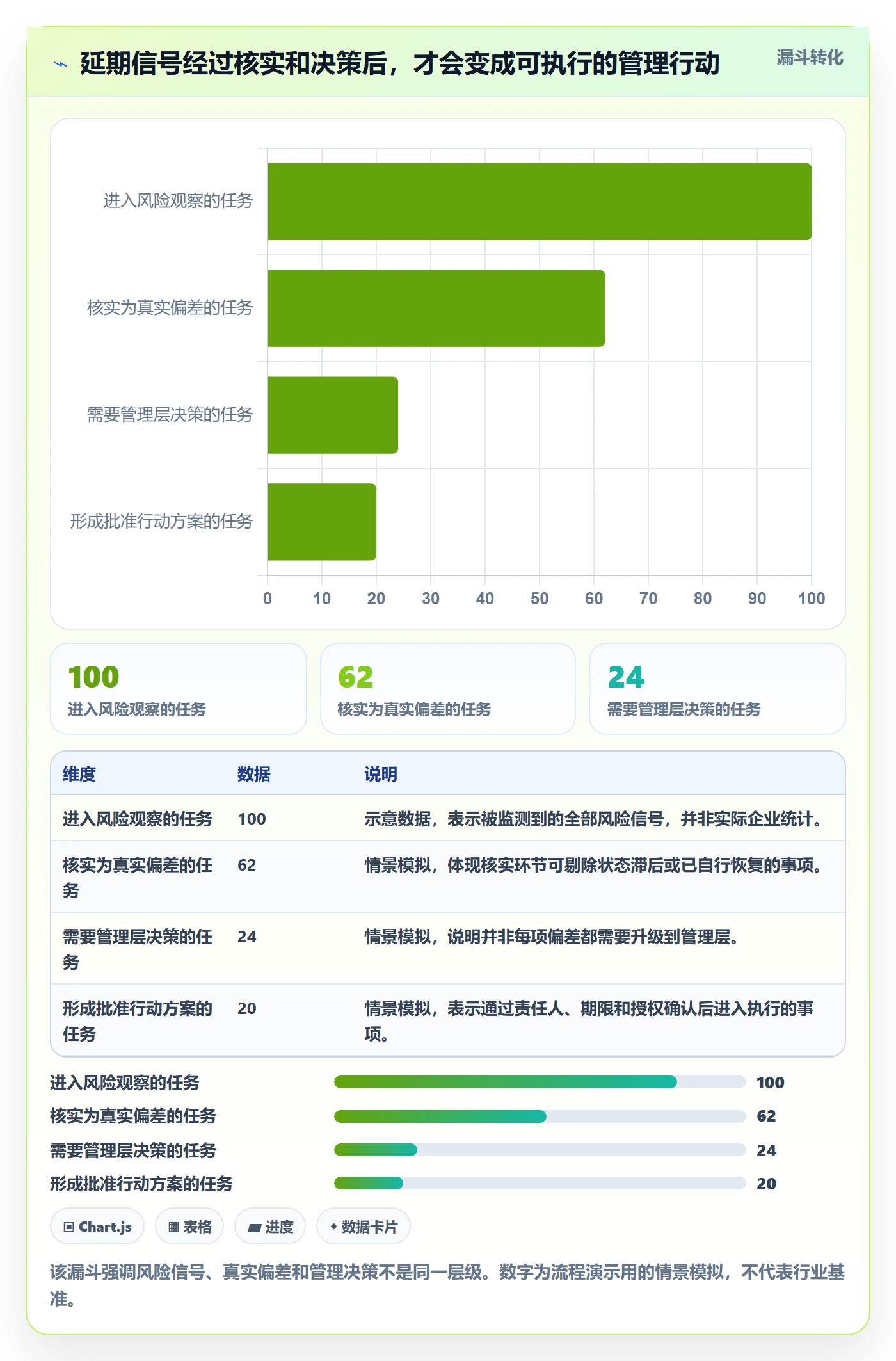Viewport: 896px width, 1361px height.
Task: Open the data card showing 62
Action: pos(448,689)
